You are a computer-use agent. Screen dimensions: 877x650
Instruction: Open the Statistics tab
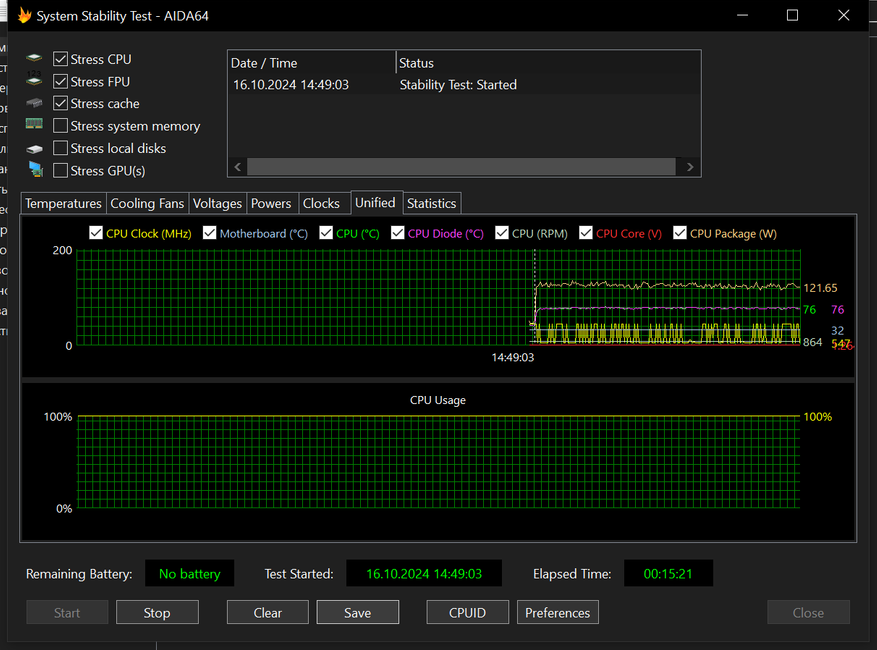click(x=431, y=203)
